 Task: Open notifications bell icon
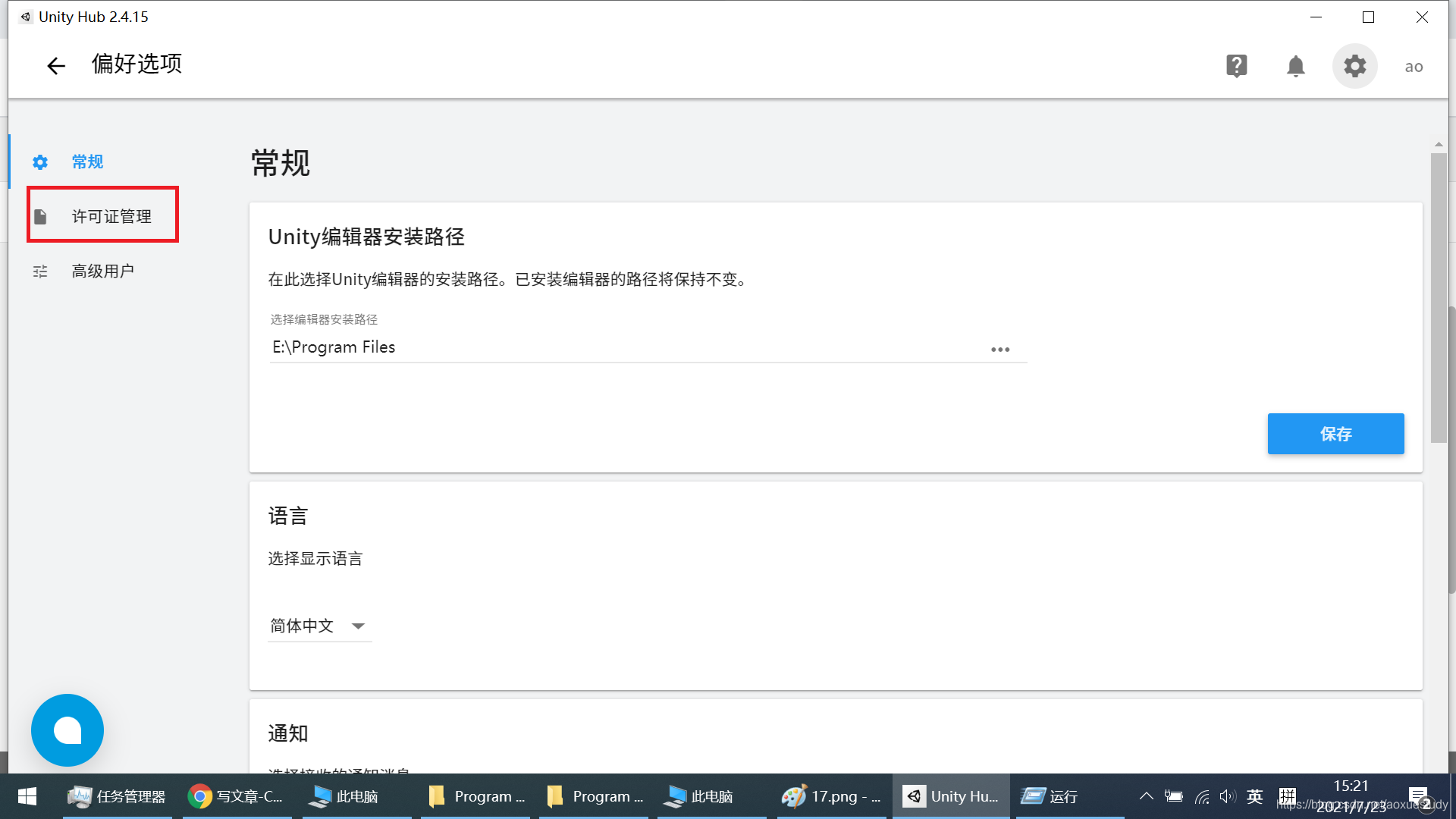tap(1296, 66)
